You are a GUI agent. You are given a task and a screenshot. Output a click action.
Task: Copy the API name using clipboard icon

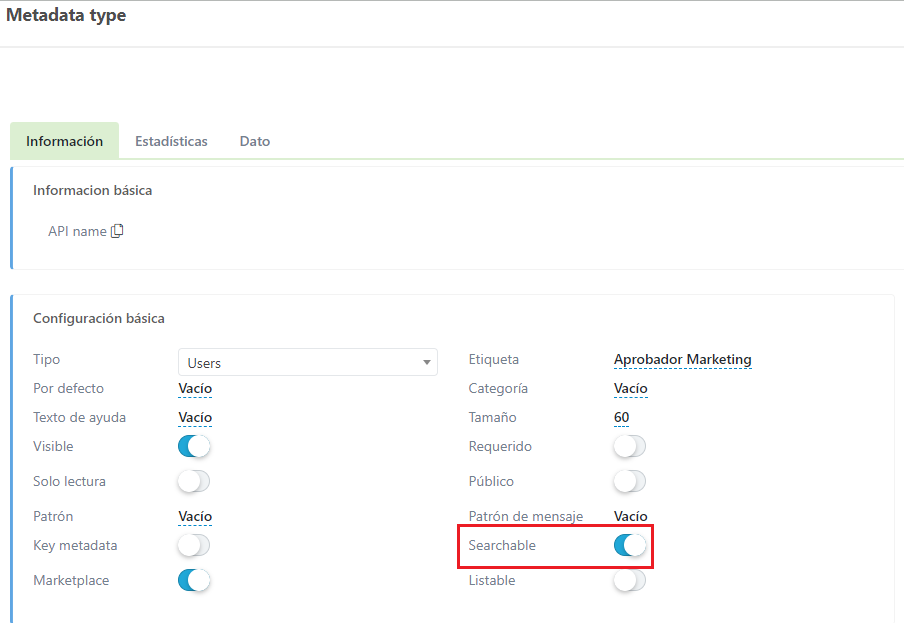pyautogui.click(x=117, y=231)
